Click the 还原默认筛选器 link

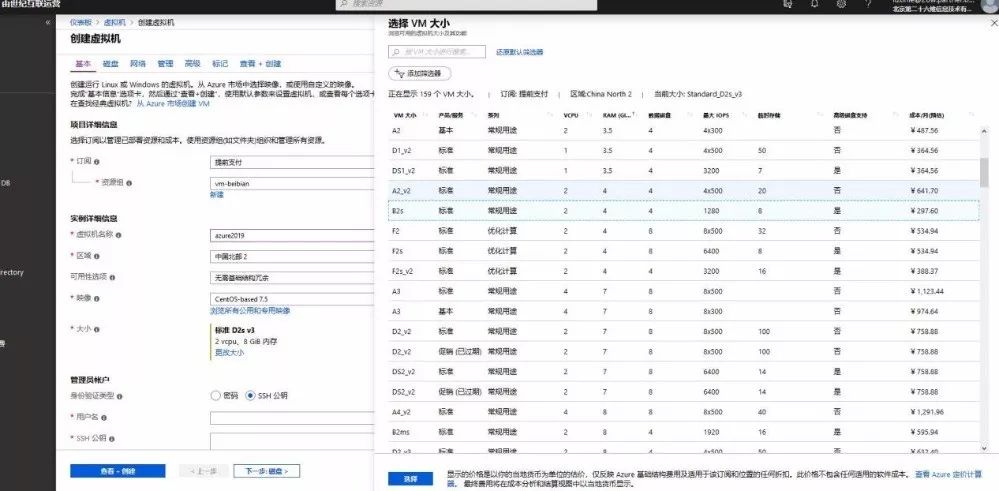click(519, 52)
